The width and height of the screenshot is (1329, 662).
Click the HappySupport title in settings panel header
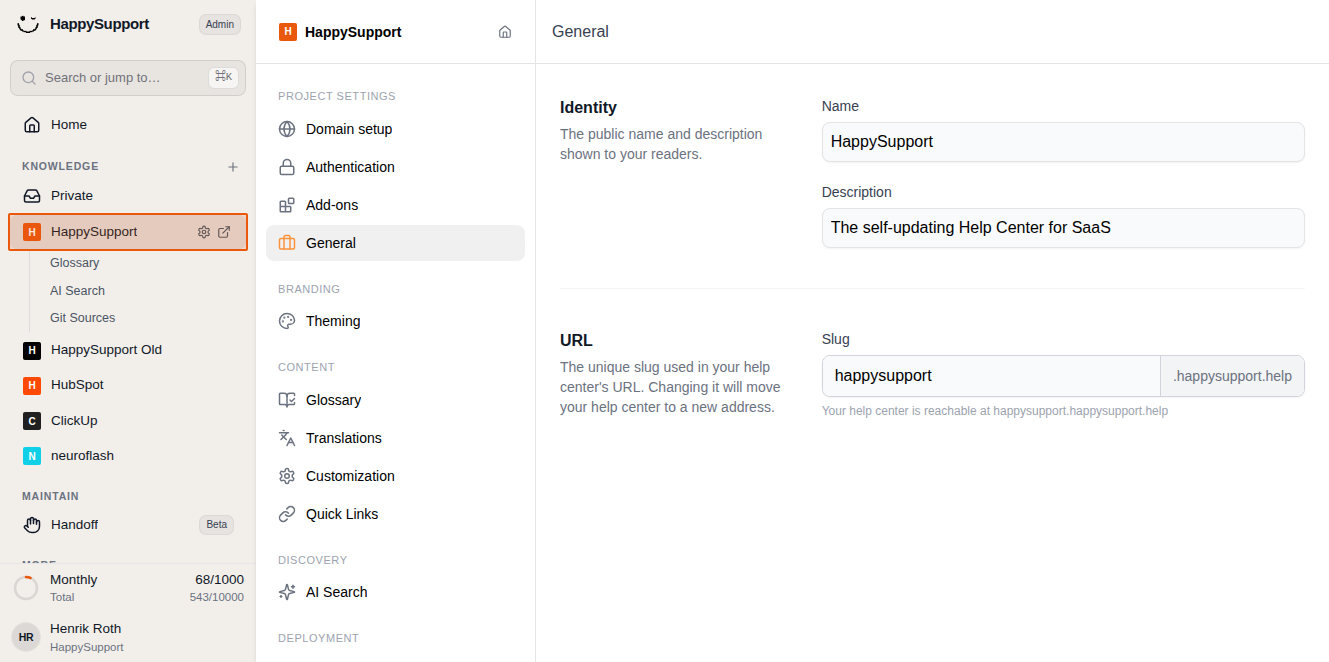coord(353,32)
